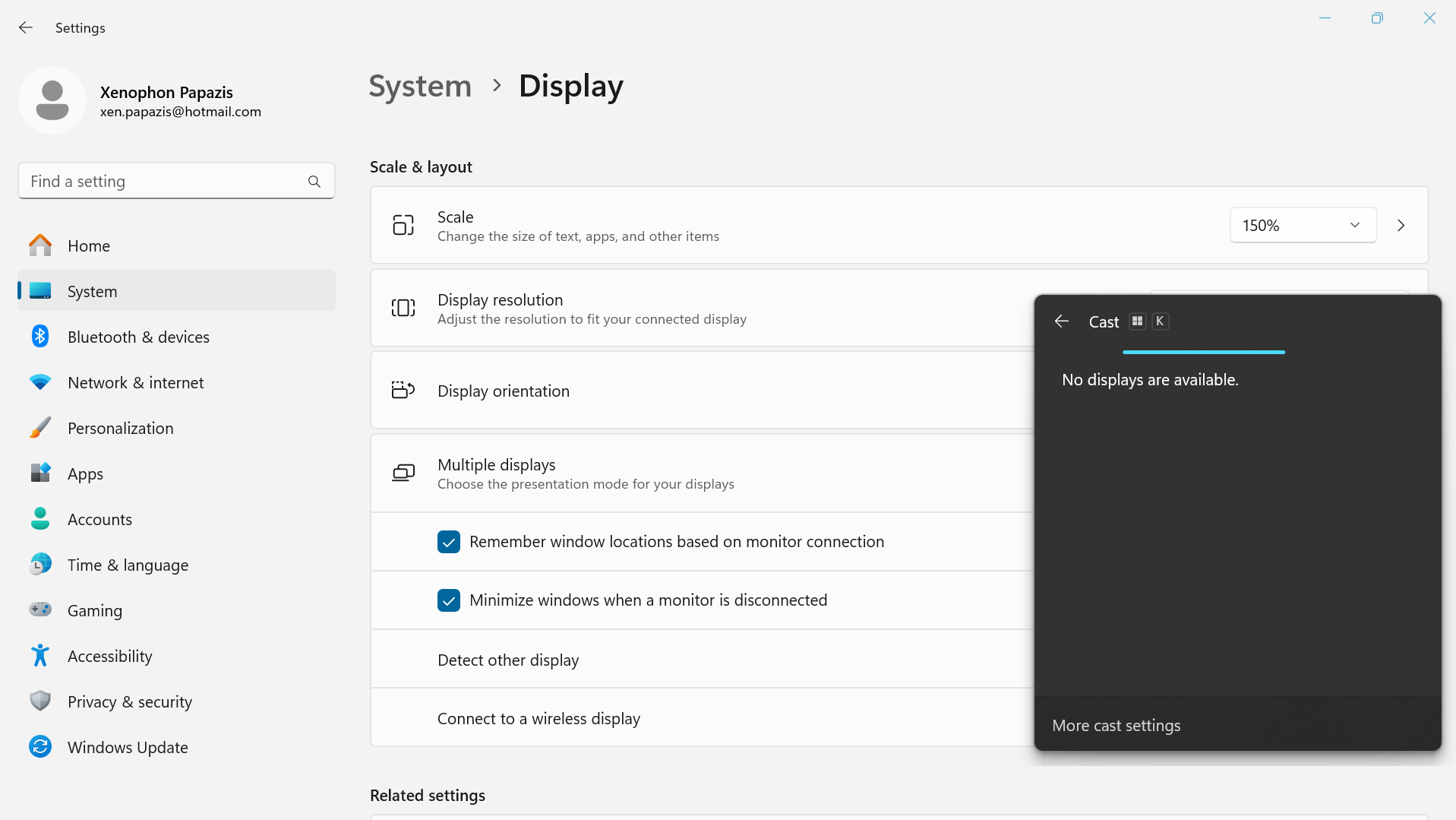Viewport: 1456px width, 820px height.
Task: Open Network & internet section
Action: coord(176,382)
